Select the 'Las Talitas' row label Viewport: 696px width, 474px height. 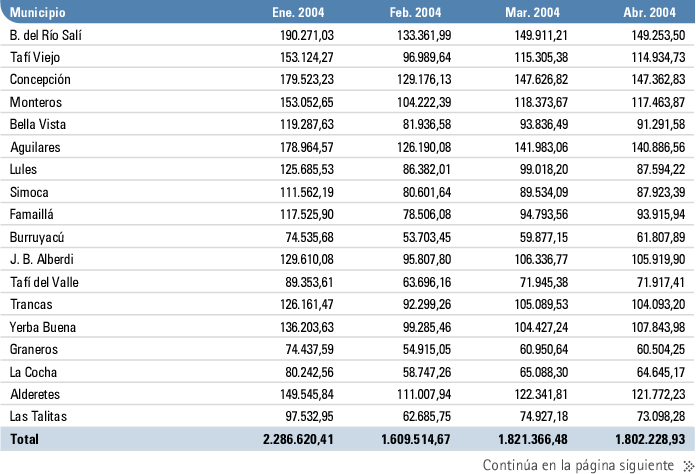[x=38, y=416]
